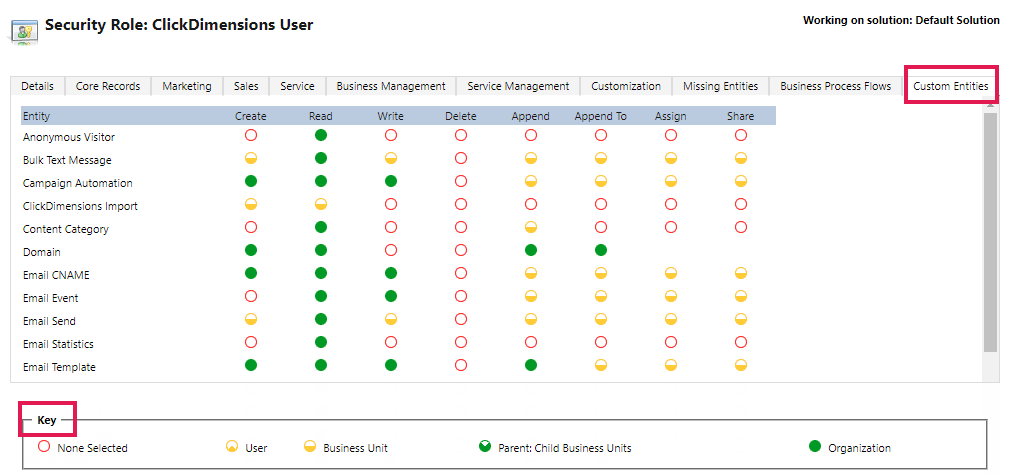Screen dimensions: 1010x475
Task: Toggle Write privilege for Campaign Automation
Action: 391,182
